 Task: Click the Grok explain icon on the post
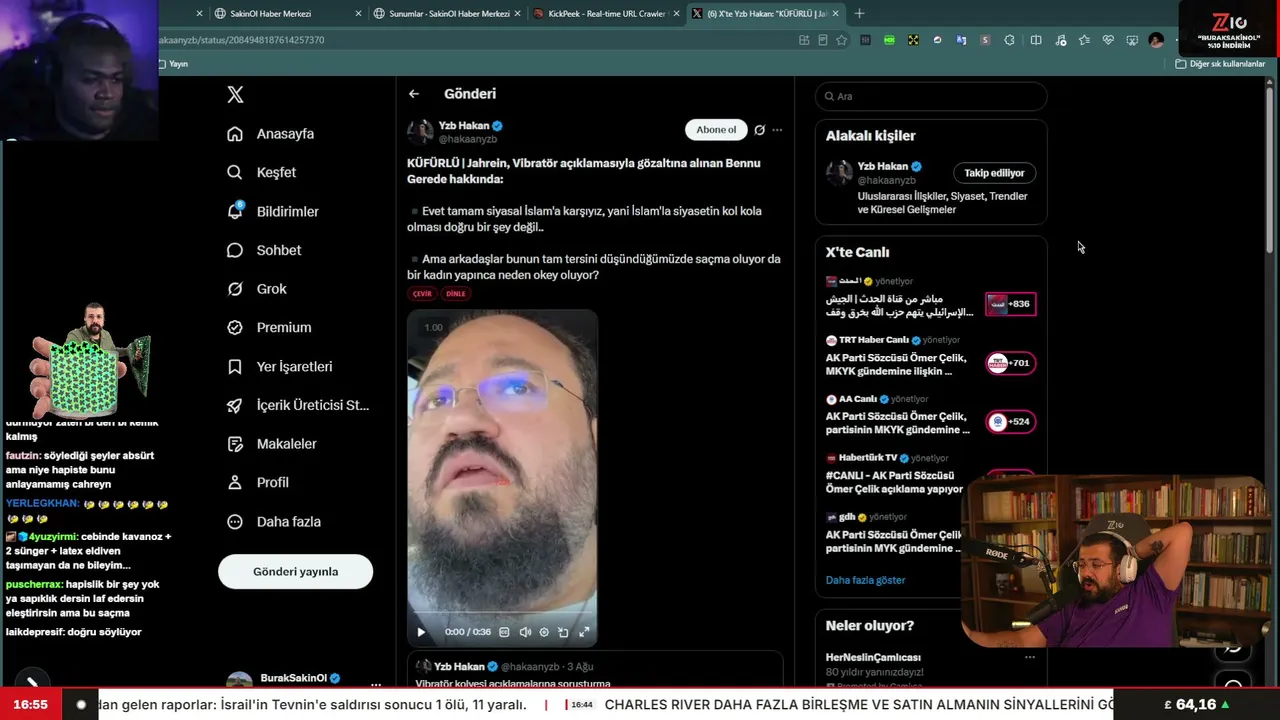[759, 130]
